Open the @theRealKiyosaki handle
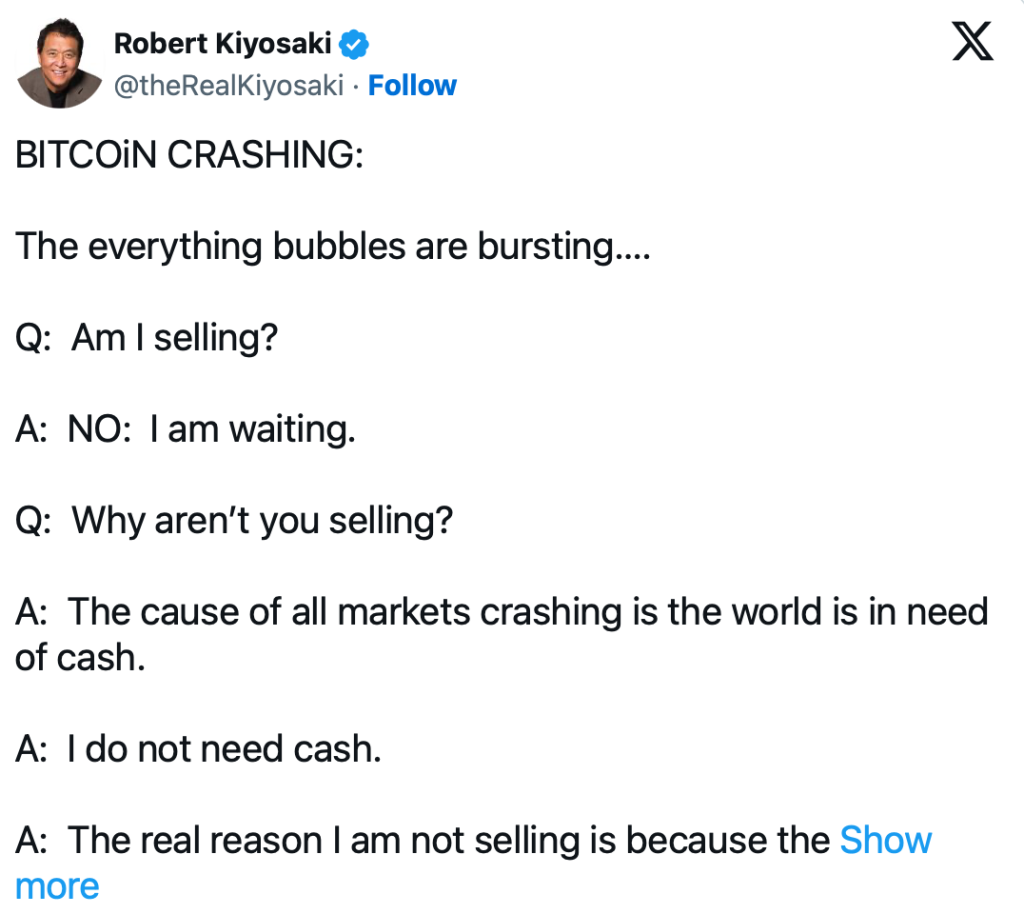 pyautogui.click(x=228, y=86)
